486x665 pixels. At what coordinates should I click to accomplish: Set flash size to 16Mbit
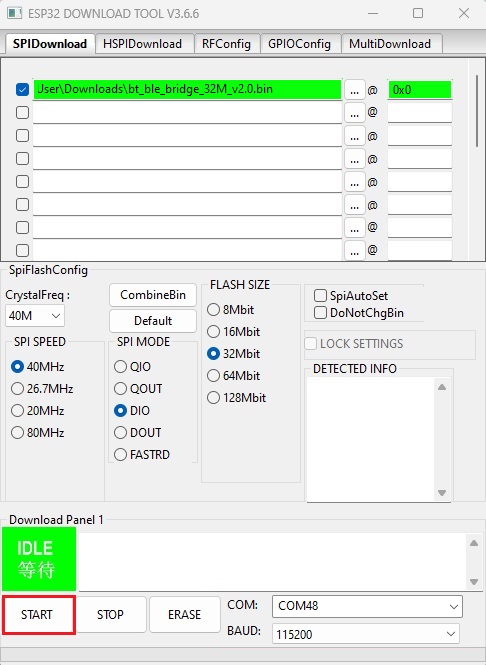coord(233,332)
